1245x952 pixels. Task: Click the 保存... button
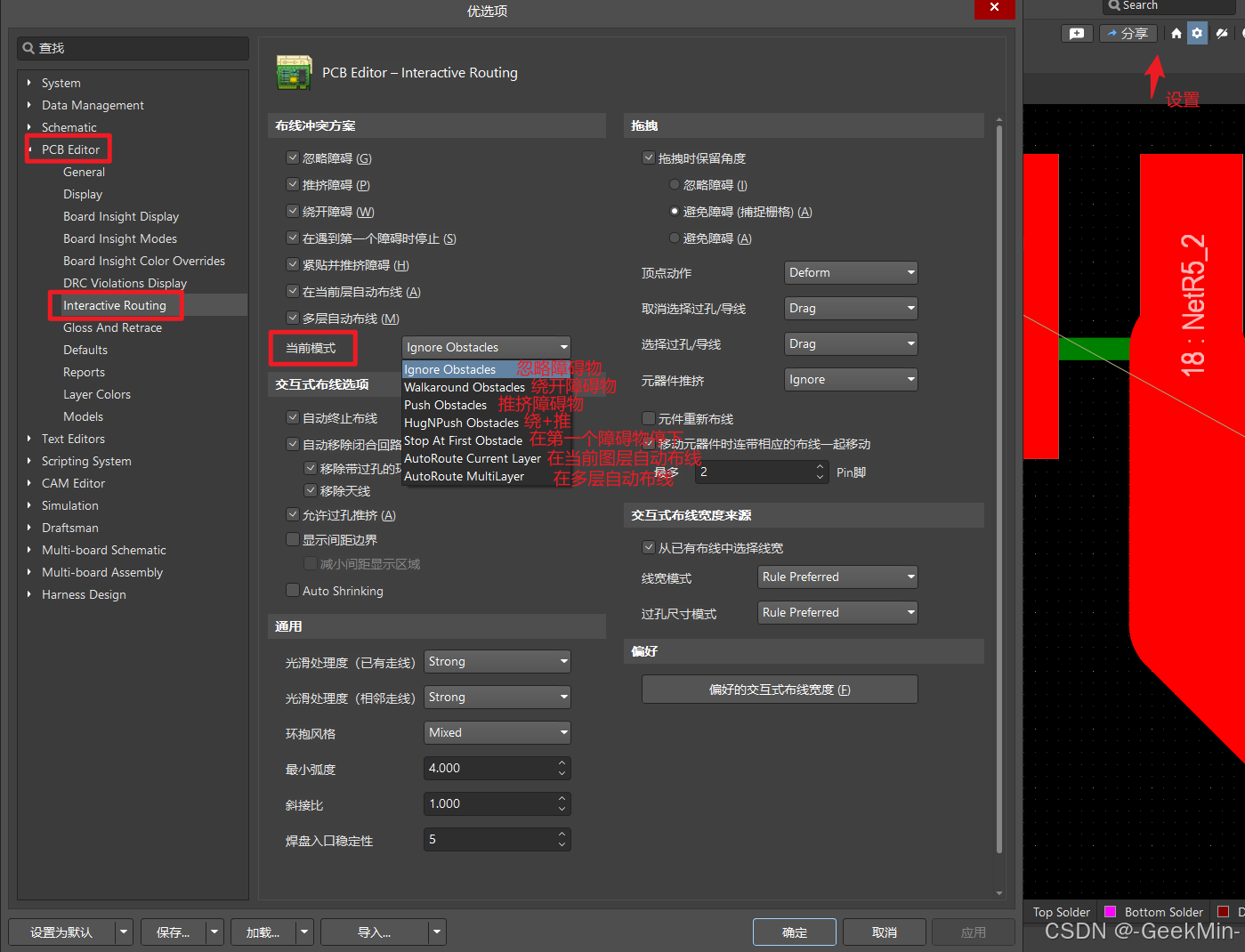[x=174, y=932]
